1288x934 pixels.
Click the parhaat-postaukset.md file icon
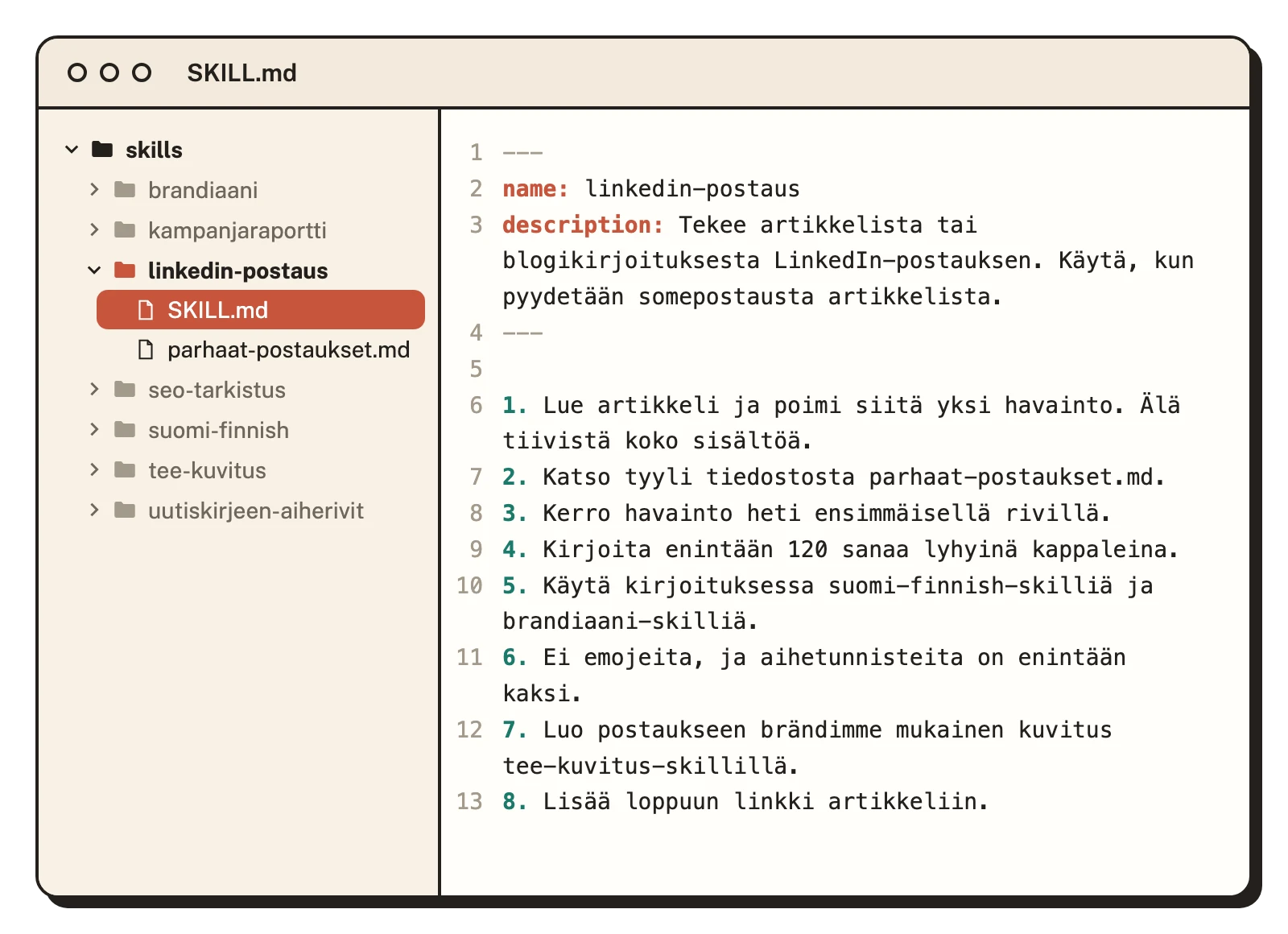coord(146,349)
